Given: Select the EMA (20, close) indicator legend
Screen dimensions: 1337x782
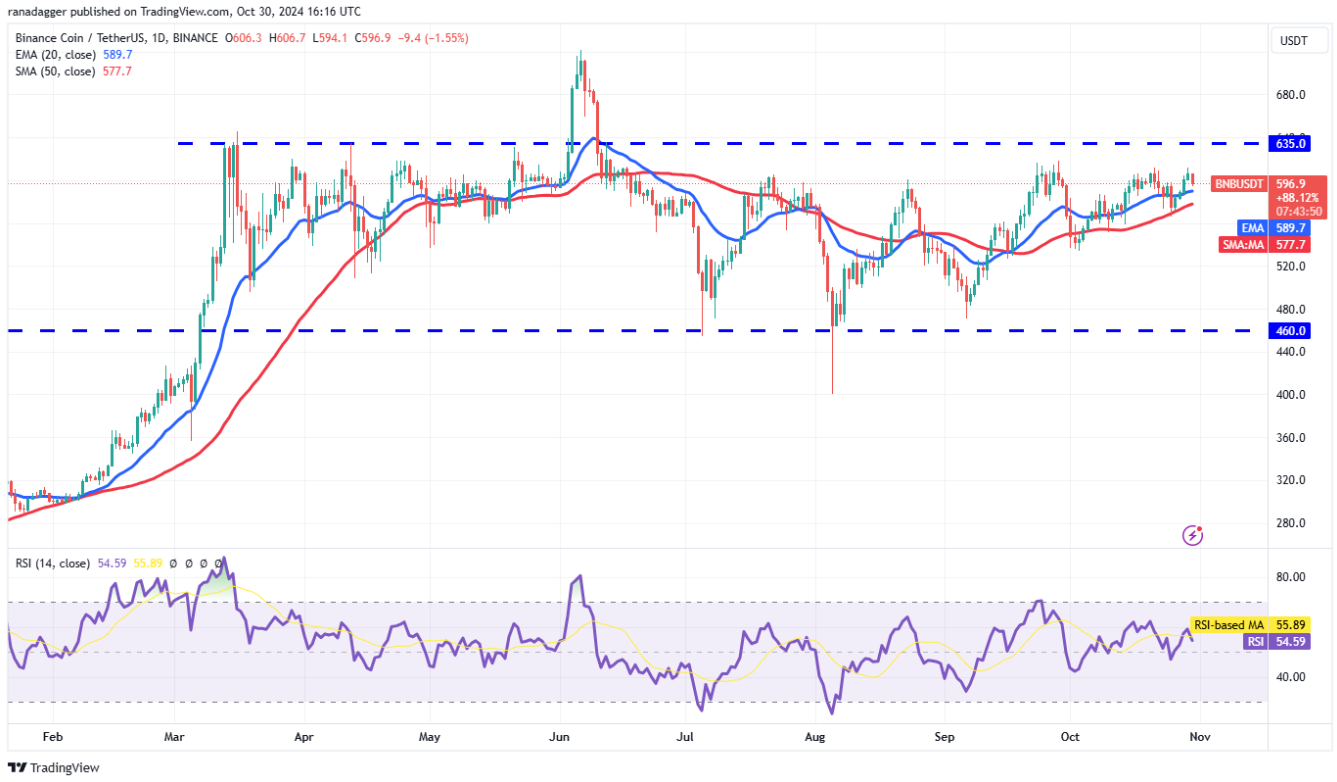Looking at the screenshot, I should [x=55, y=55].
